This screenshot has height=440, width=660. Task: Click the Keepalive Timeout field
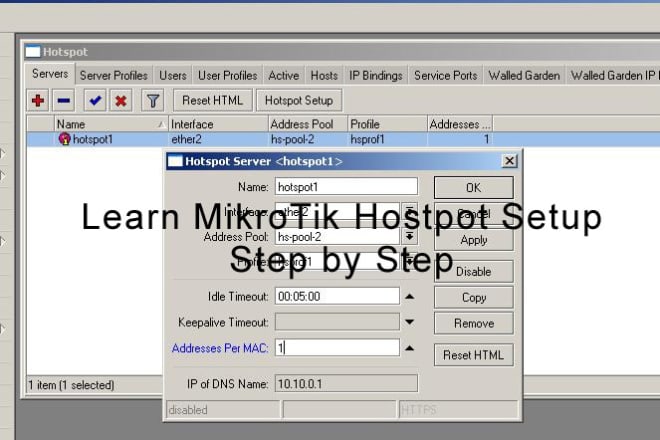(338, 322)
